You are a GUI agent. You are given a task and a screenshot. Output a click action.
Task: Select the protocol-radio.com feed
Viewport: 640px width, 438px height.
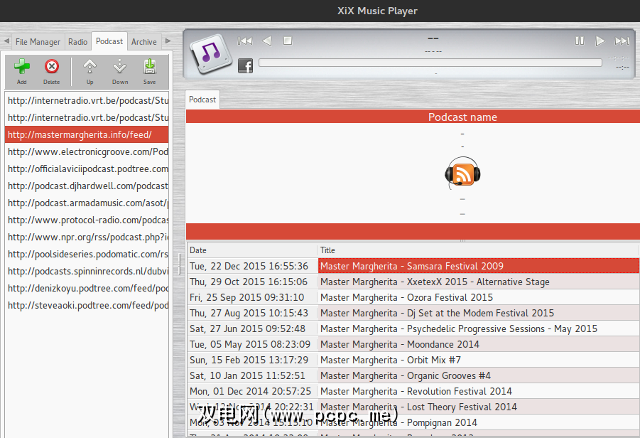(87, 220)
